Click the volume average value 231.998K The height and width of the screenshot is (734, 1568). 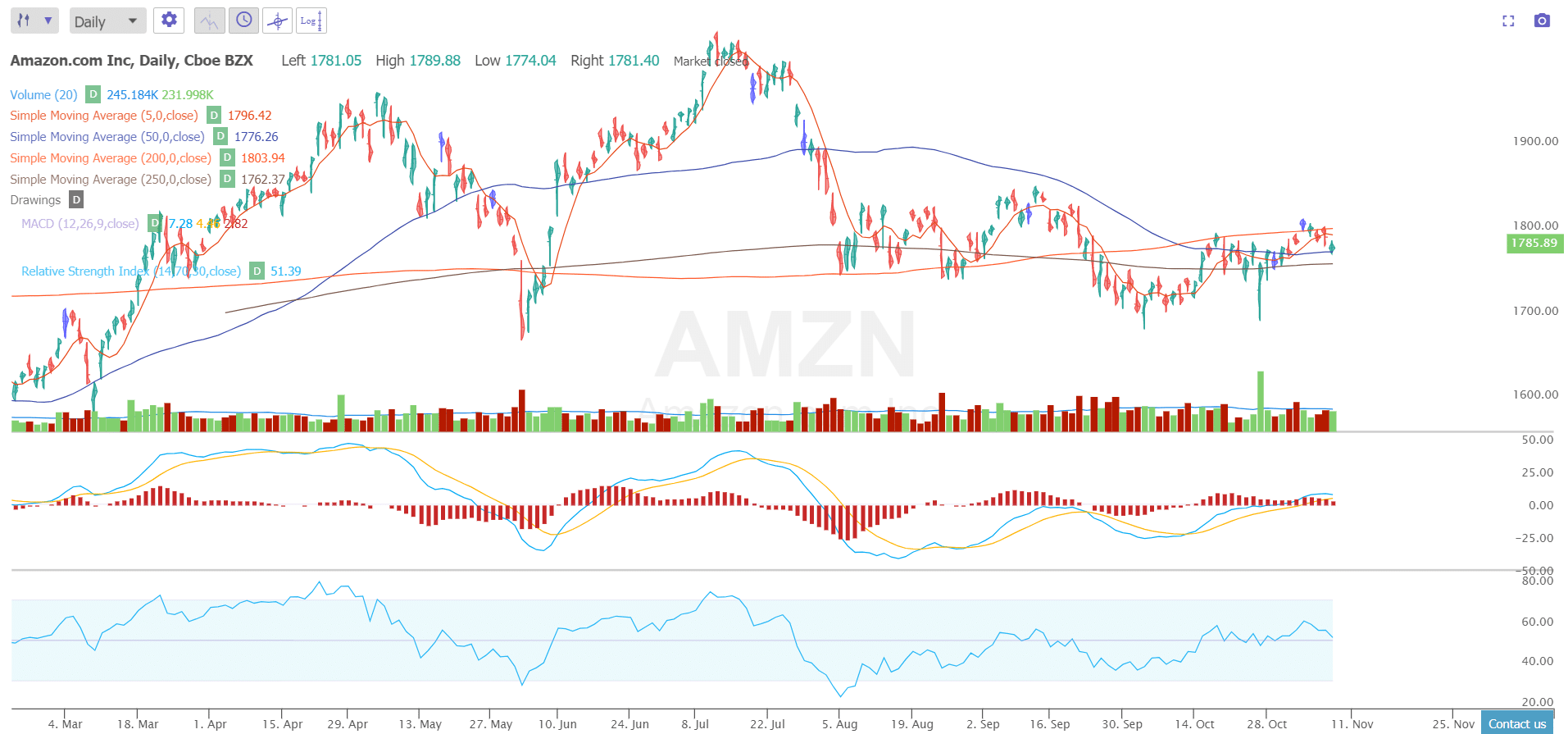coord(188,95)
